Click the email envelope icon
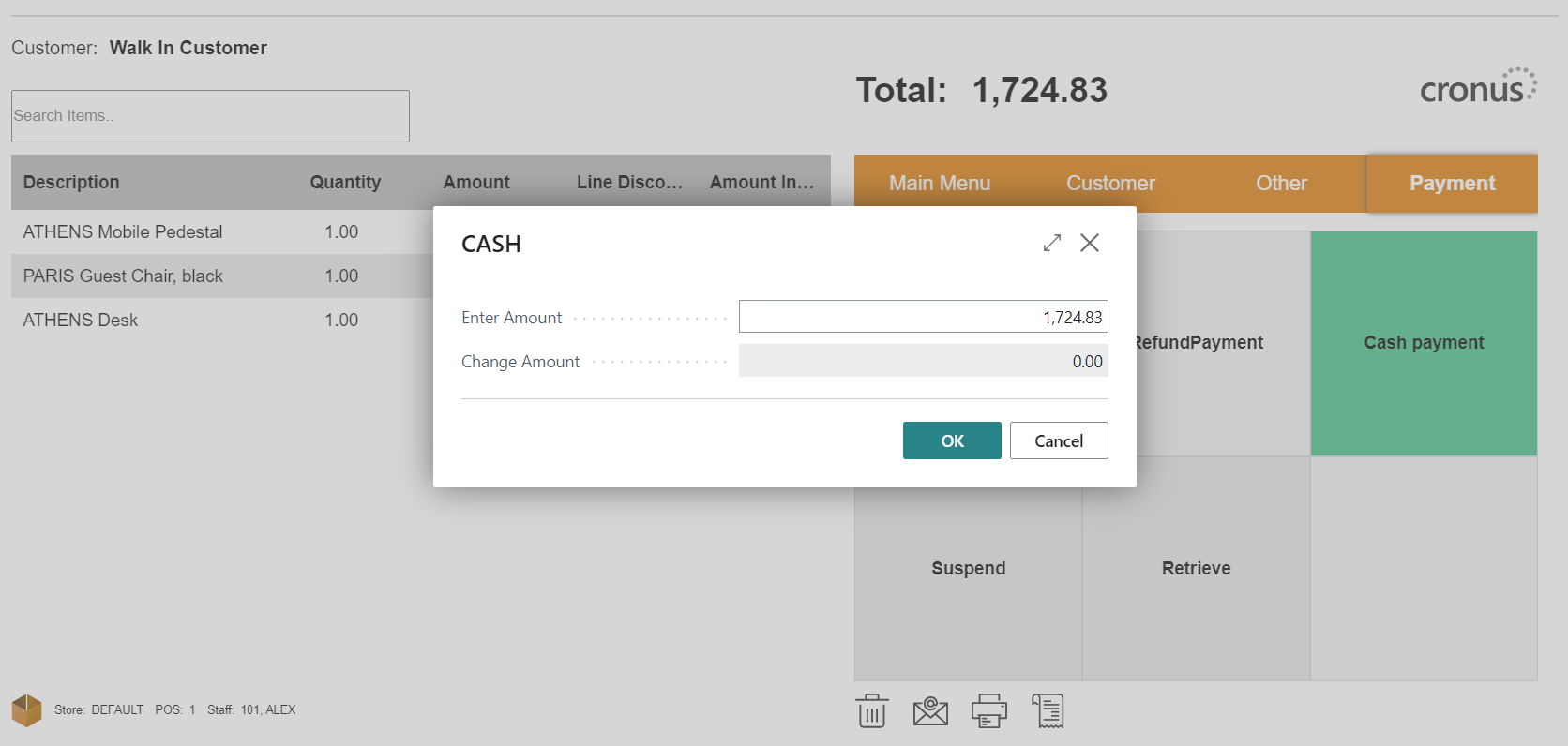This screenshot has width=1568, height=746. [930, 711]
